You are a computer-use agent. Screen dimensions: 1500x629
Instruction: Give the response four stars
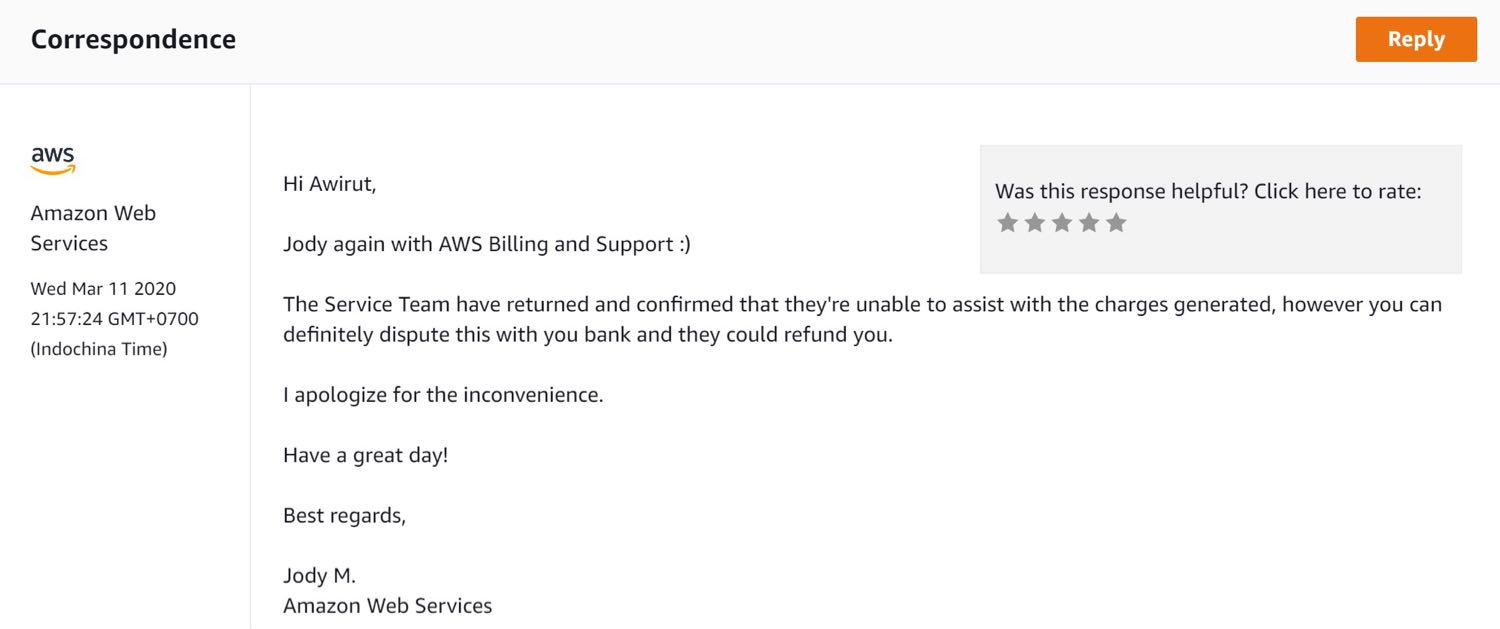pos(1089,223)
